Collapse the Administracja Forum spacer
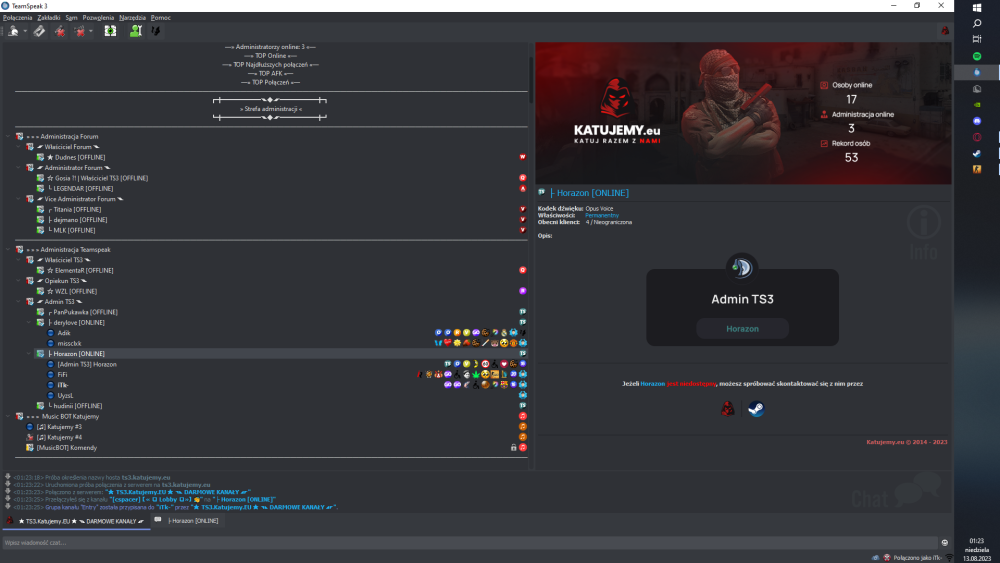This screenshot has height=563, width=1000. pyautogui.click(x=8, y=136)
